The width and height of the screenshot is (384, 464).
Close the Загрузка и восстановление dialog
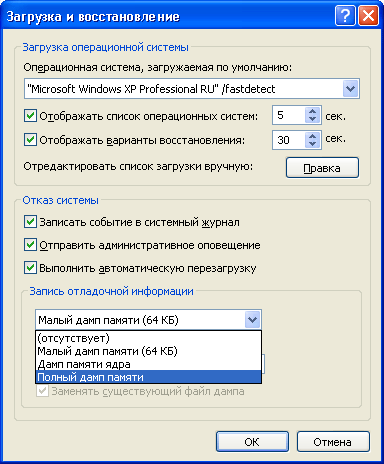[368, 15]
